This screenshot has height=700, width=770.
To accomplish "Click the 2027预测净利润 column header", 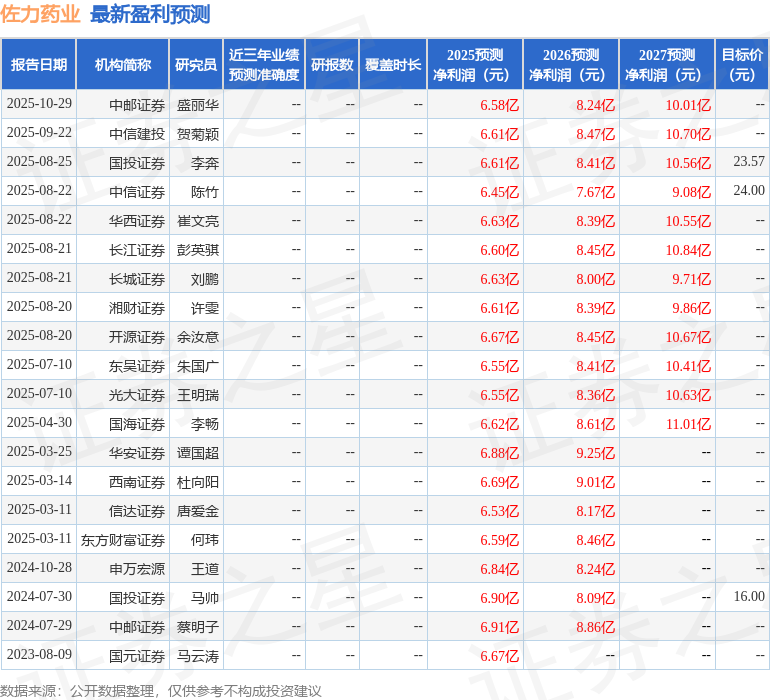I will coord(667,65).
